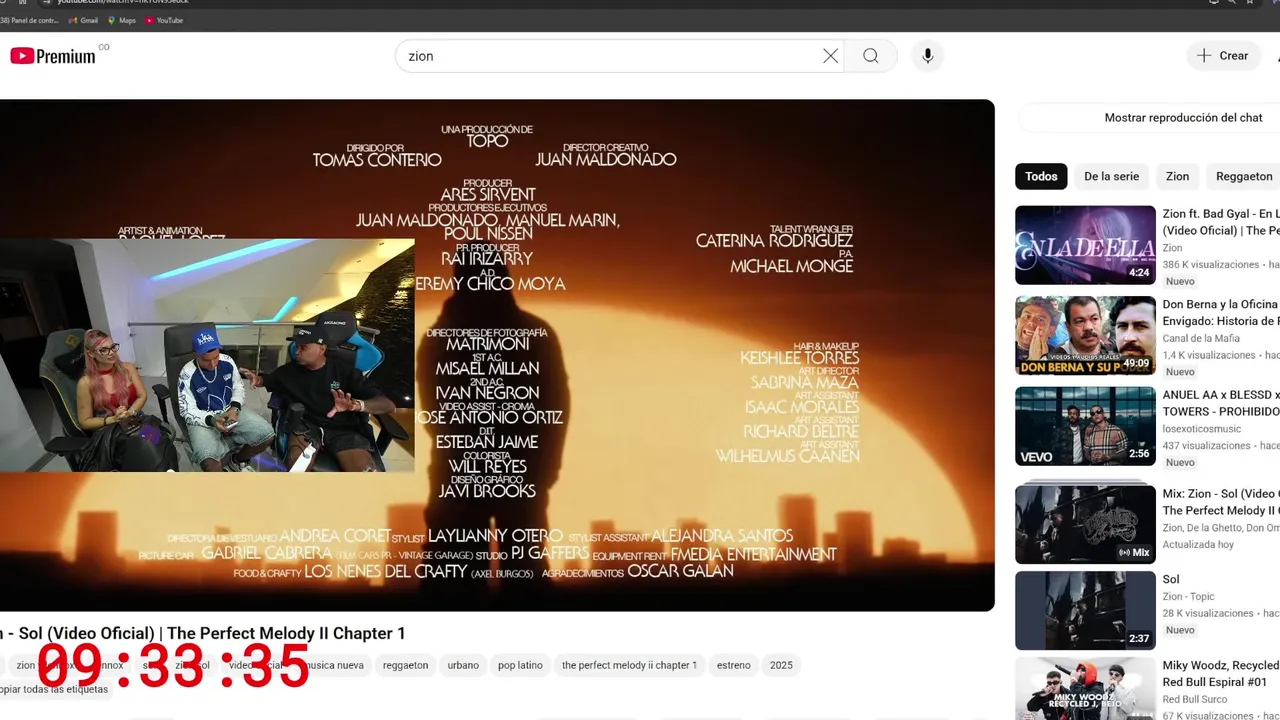Open the 'Mix: Zion - Sol' playlist thumbnail
Viewport: 1280px width, 720px height.
click(x=1085, y=524)
